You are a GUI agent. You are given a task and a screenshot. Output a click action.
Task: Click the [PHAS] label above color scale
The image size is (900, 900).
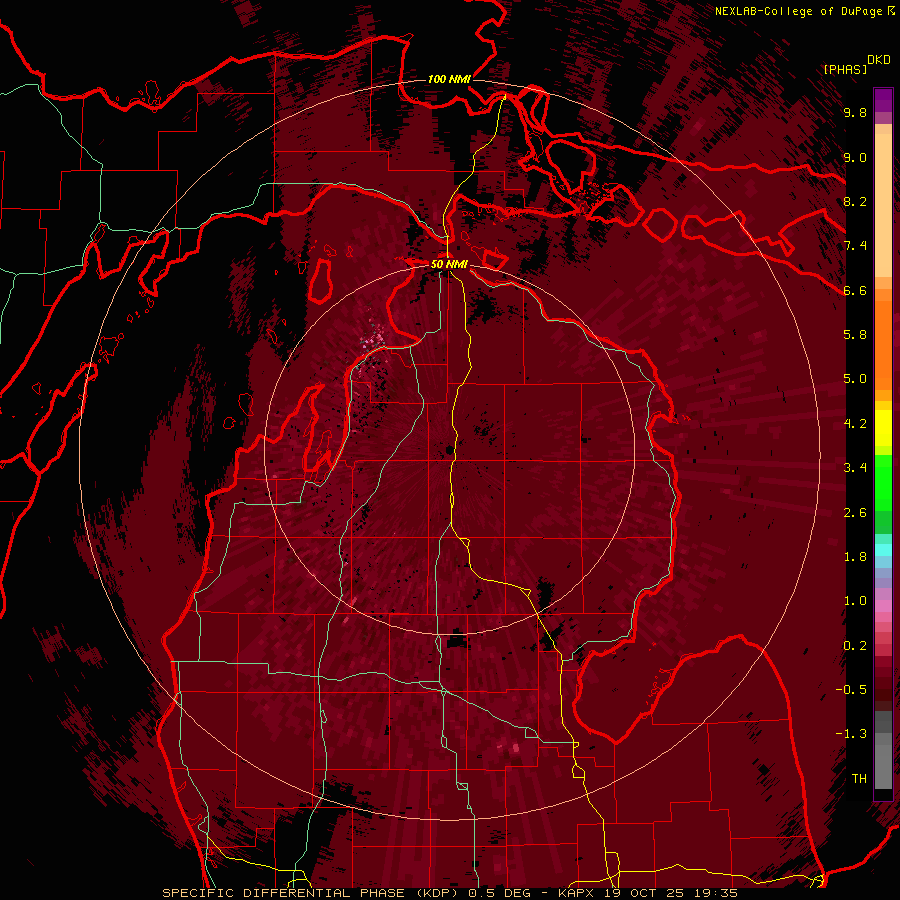point(845,69)
